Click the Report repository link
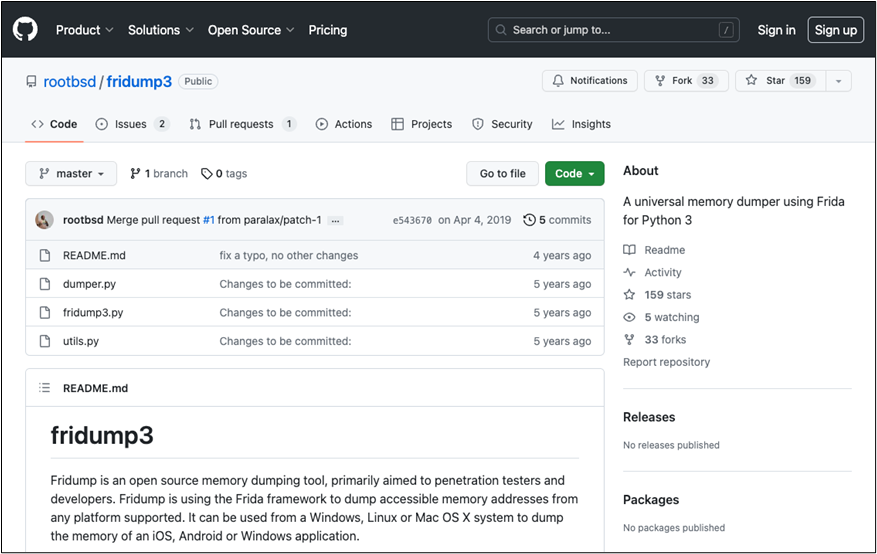 coord(667,362)
